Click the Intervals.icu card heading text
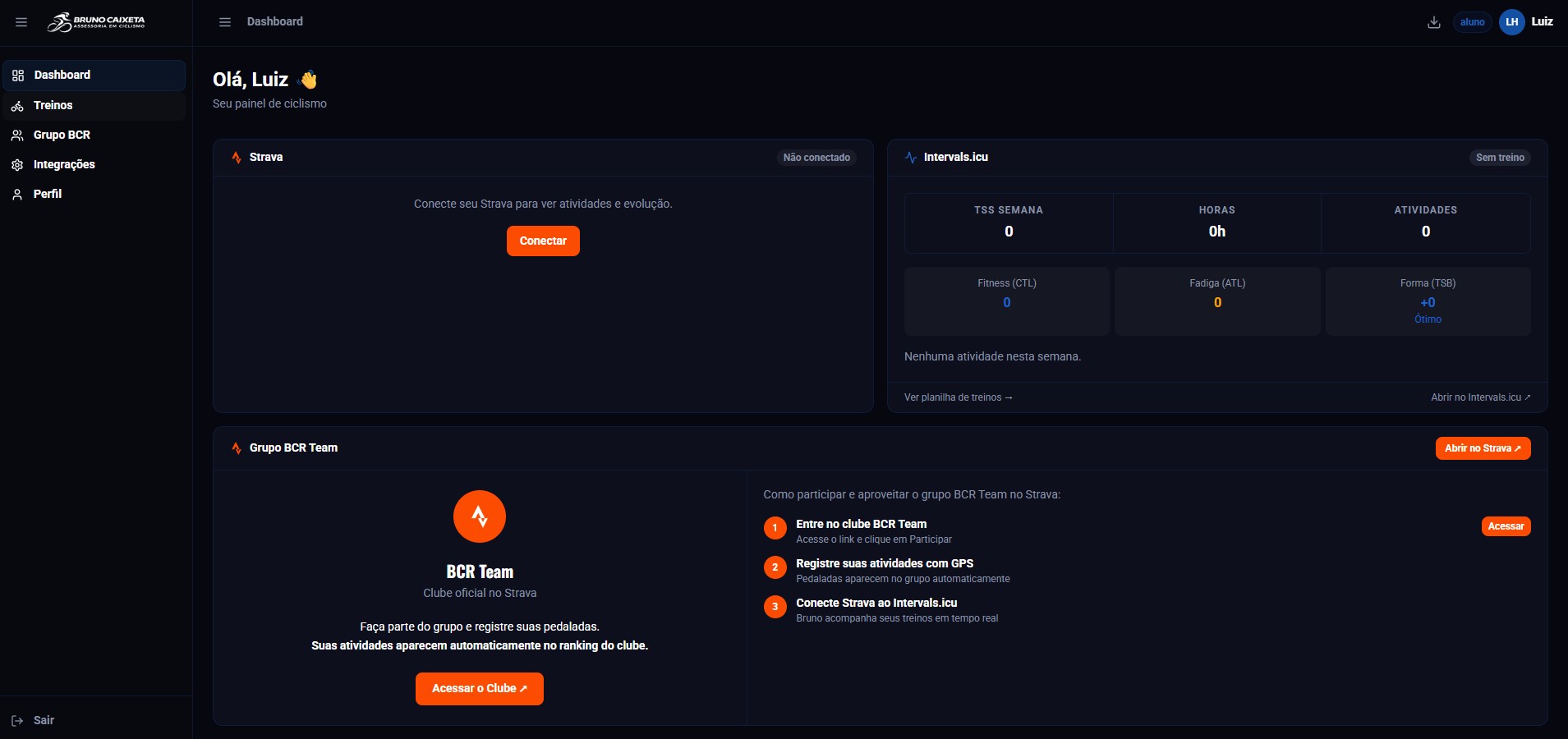Screen dimensions: 1568x739 (955, 157)
